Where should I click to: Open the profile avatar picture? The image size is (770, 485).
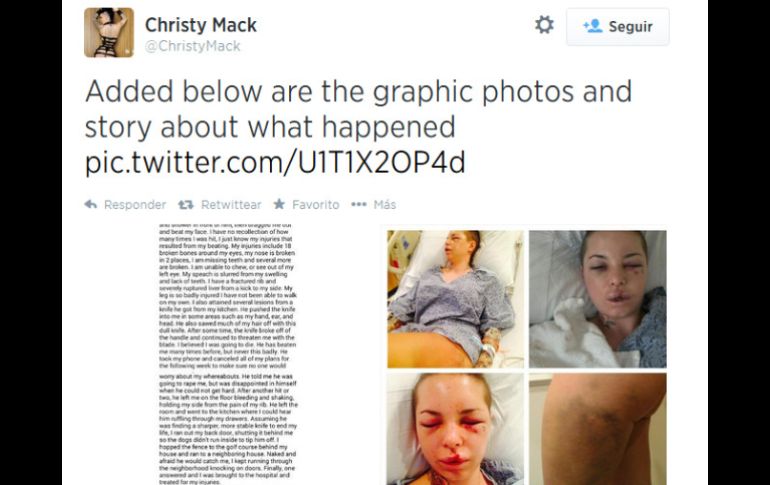(109, 32)
